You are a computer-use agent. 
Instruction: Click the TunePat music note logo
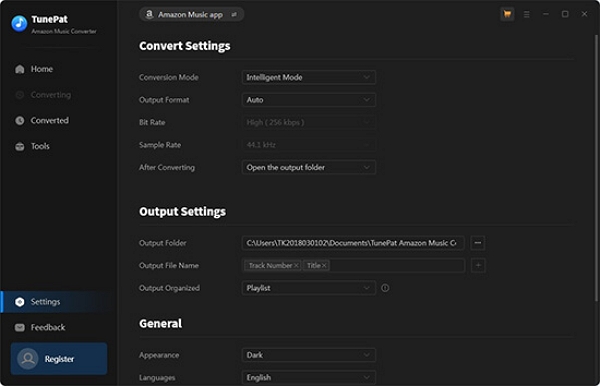click(x=19, y=23)
